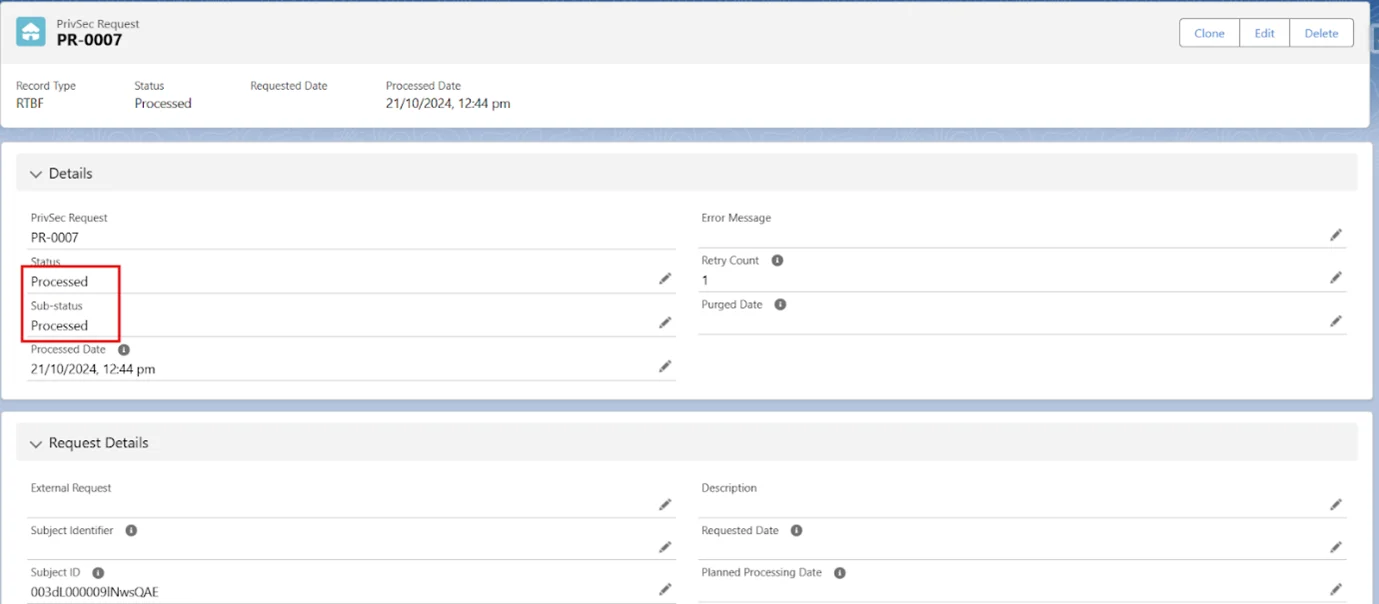This screenshot has height=604, width=1379.
Task: Collapse the Details section
Action: [x=36, y=174]
